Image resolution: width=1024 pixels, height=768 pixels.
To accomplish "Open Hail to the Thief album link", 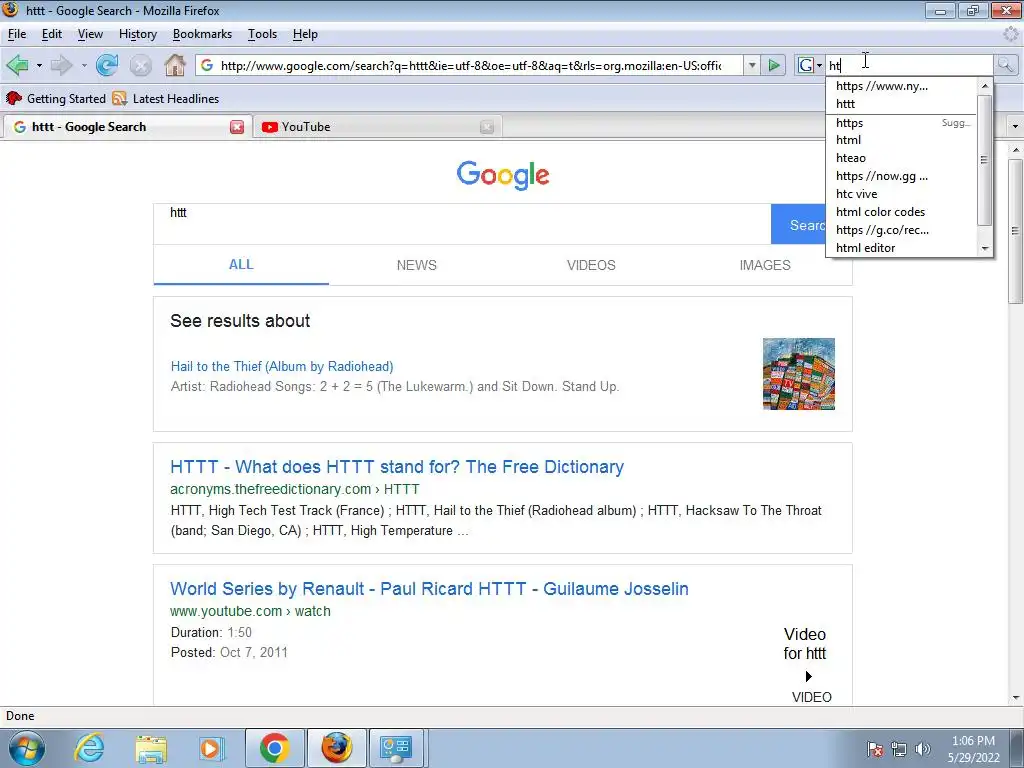I will click(x=282, y=366).
